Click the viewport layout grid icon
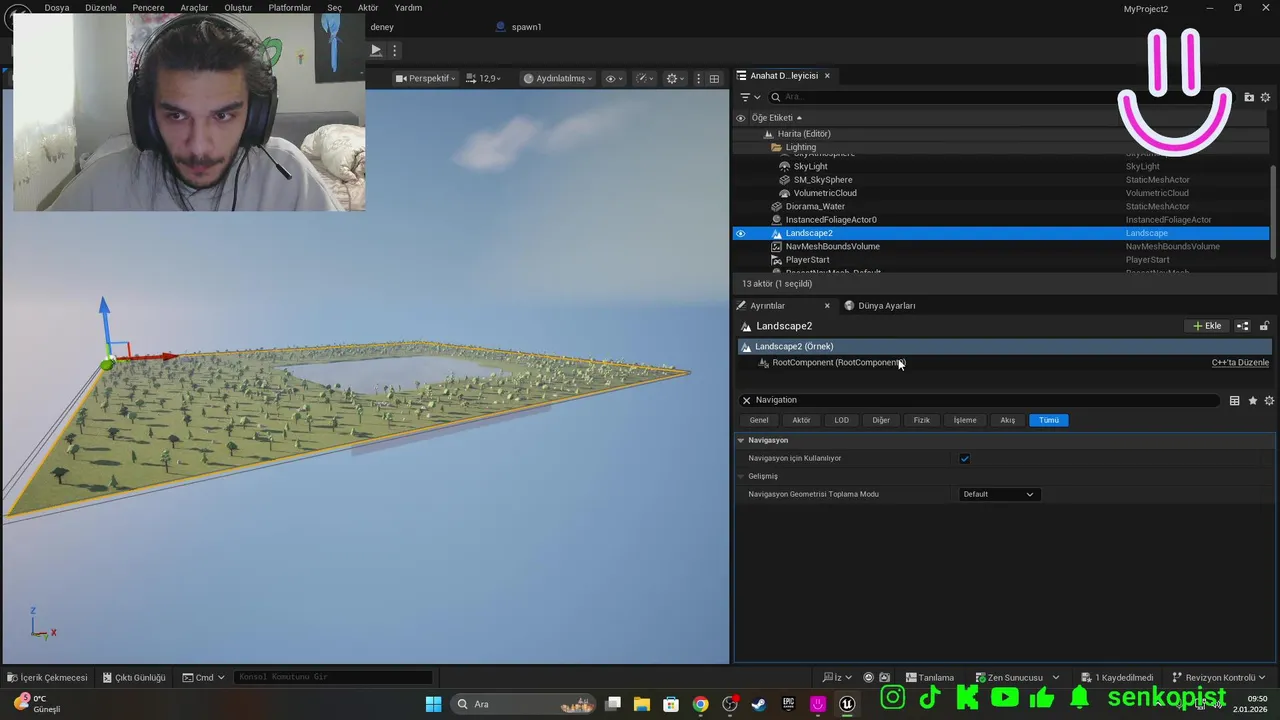 pos(714,78)
